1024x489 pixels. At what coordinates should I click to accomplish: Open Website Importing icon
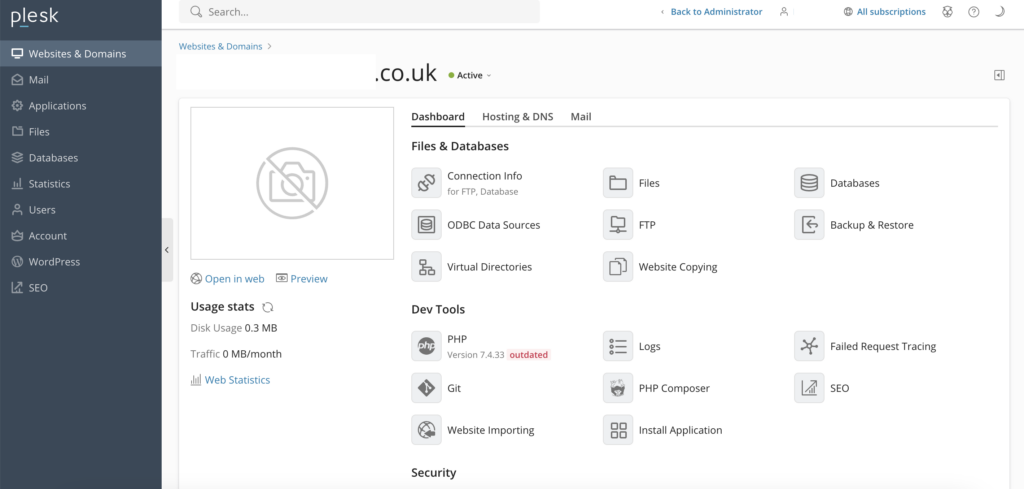click(x=426, y=430)
